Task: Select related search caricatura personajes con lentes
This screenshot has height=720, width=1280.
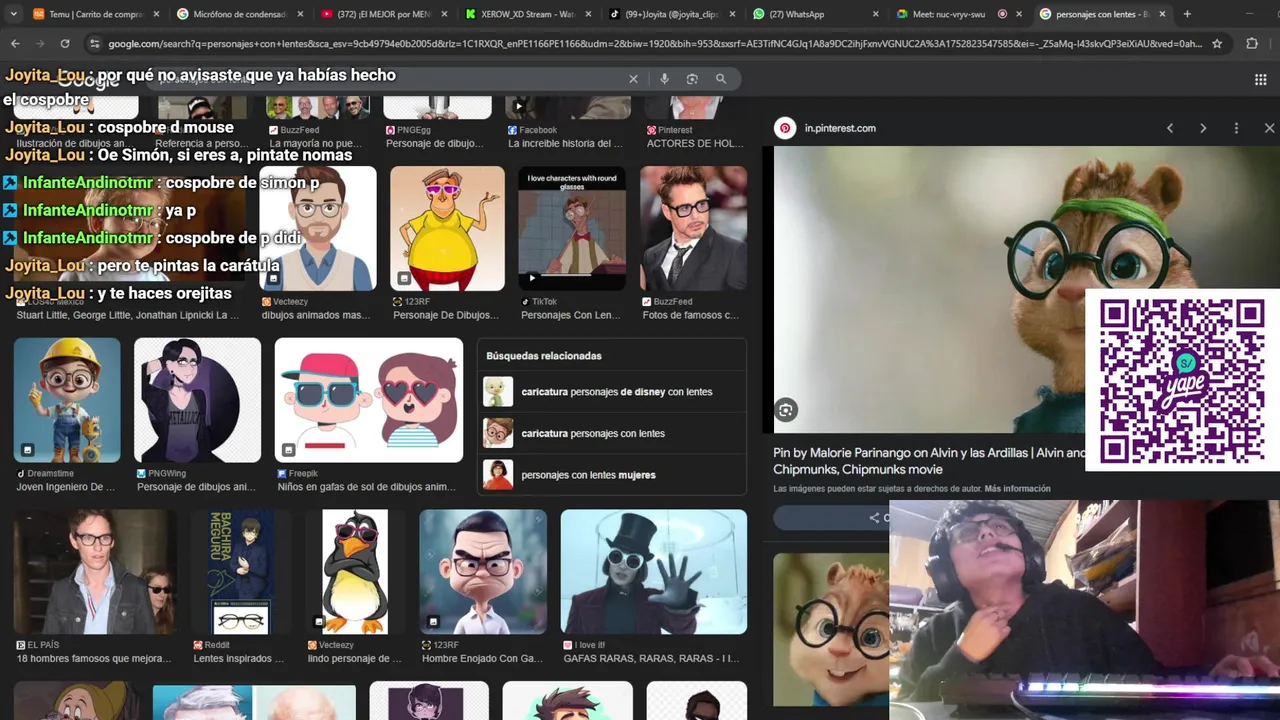Action: (x=613, y=433)
